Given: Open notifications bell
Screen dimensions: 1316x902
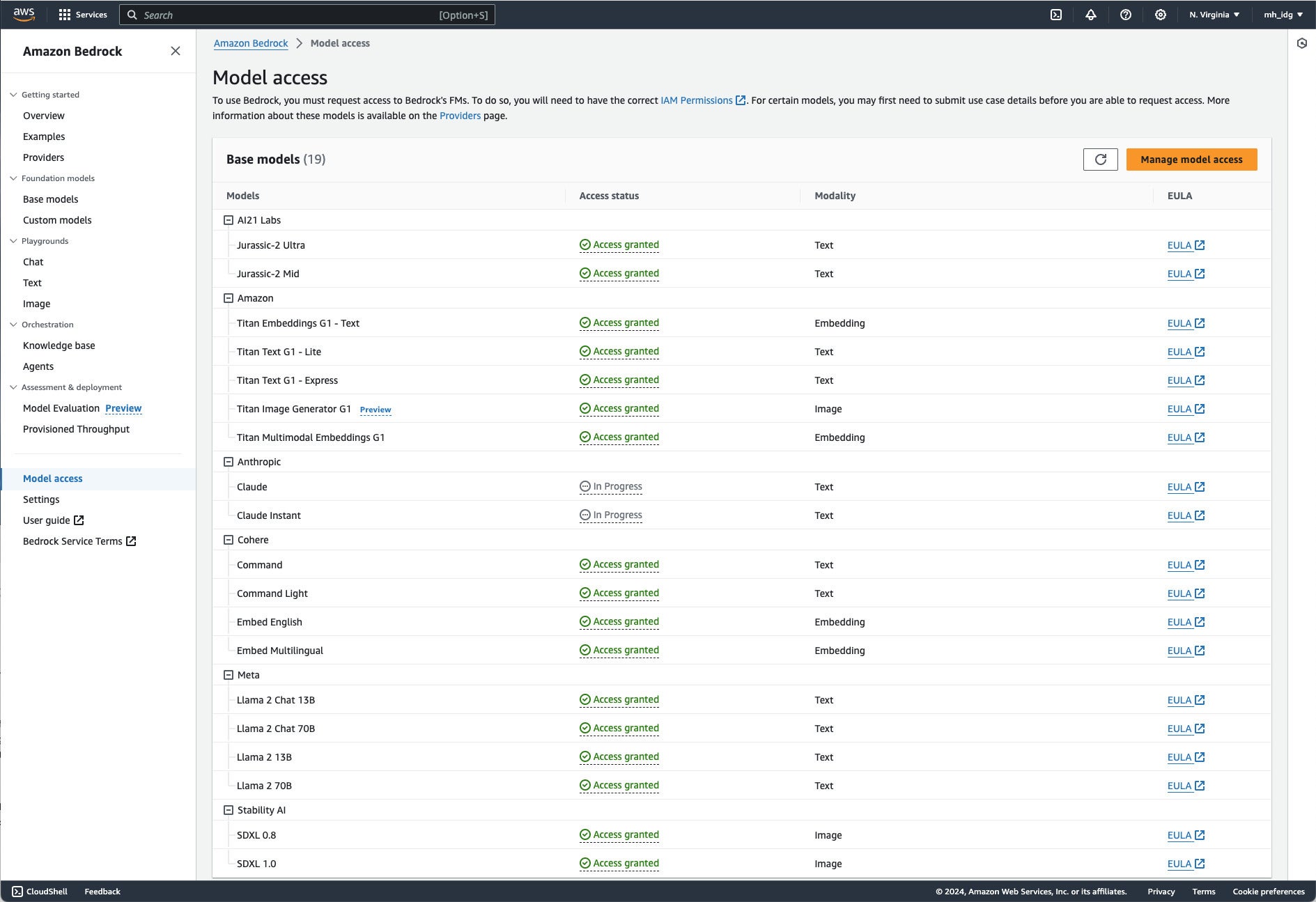Looking at the screenshot, I should point(1091,15).
